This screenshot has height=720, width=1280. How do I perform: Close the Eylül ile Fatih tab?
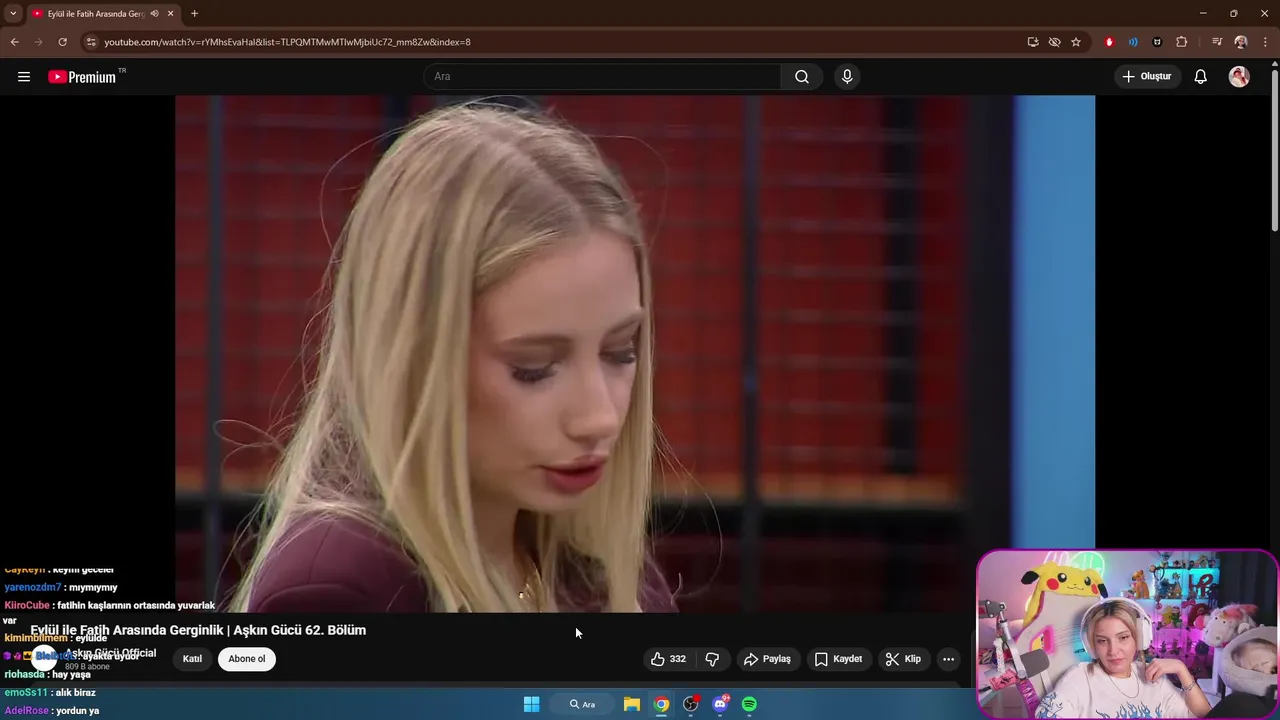(171, 14)
